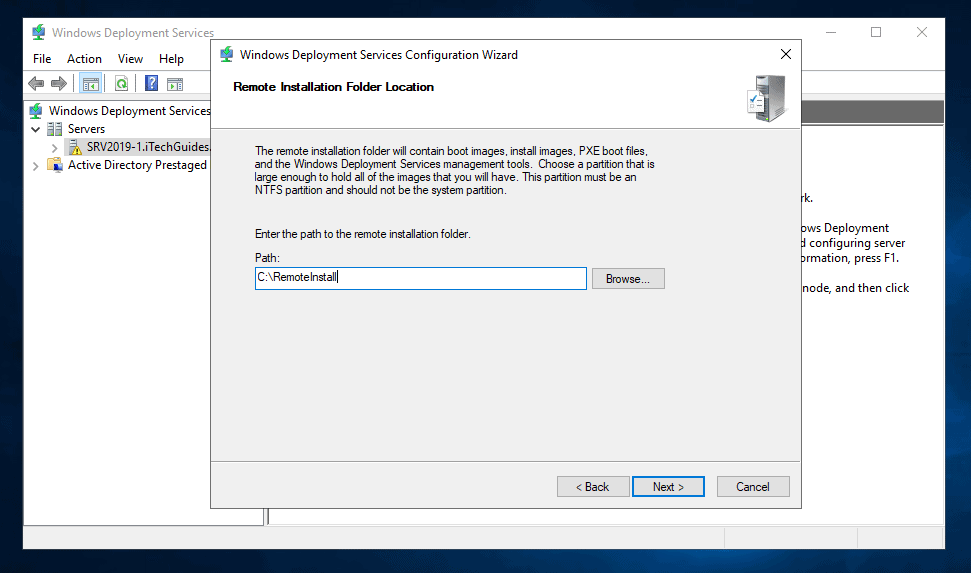Click the Path input field containing C:\RemoteInstall

click(420, 279)
